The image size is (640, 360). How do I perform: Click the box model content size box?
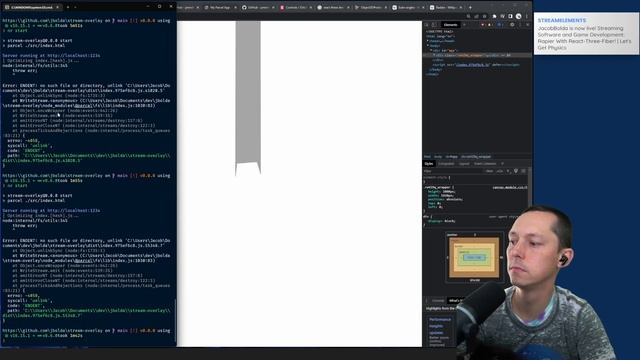(474, 257)
